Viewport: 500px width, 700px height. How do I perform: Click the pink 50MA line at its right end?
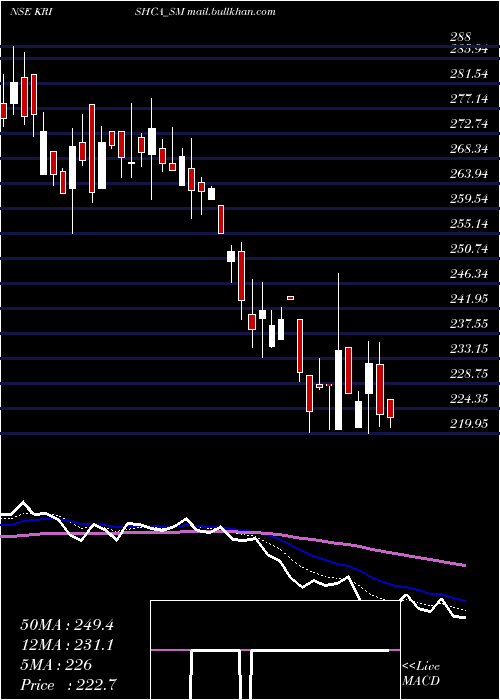(463, 565)
